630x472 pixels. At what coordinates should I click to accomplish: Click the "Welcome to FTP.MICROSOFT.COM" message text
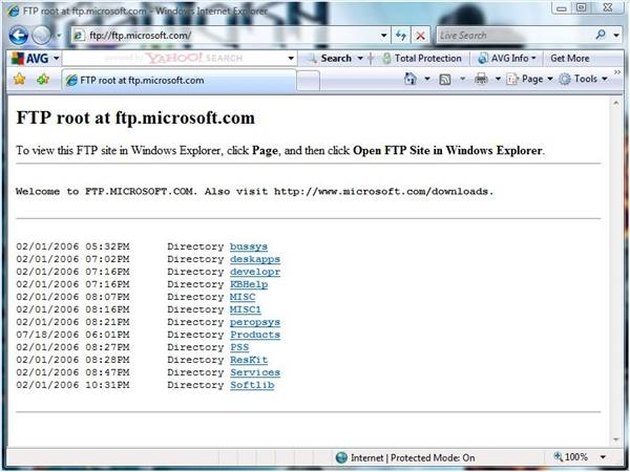106,191
